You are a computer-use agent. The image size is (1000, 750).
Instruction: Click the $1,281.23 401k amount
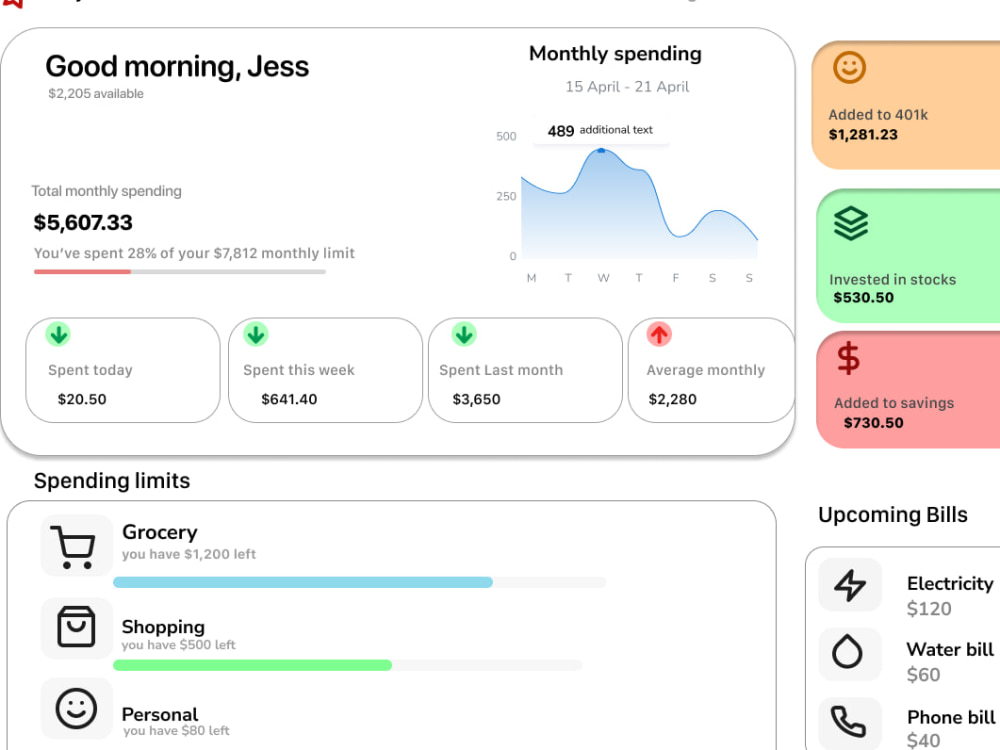coord(863,135)
